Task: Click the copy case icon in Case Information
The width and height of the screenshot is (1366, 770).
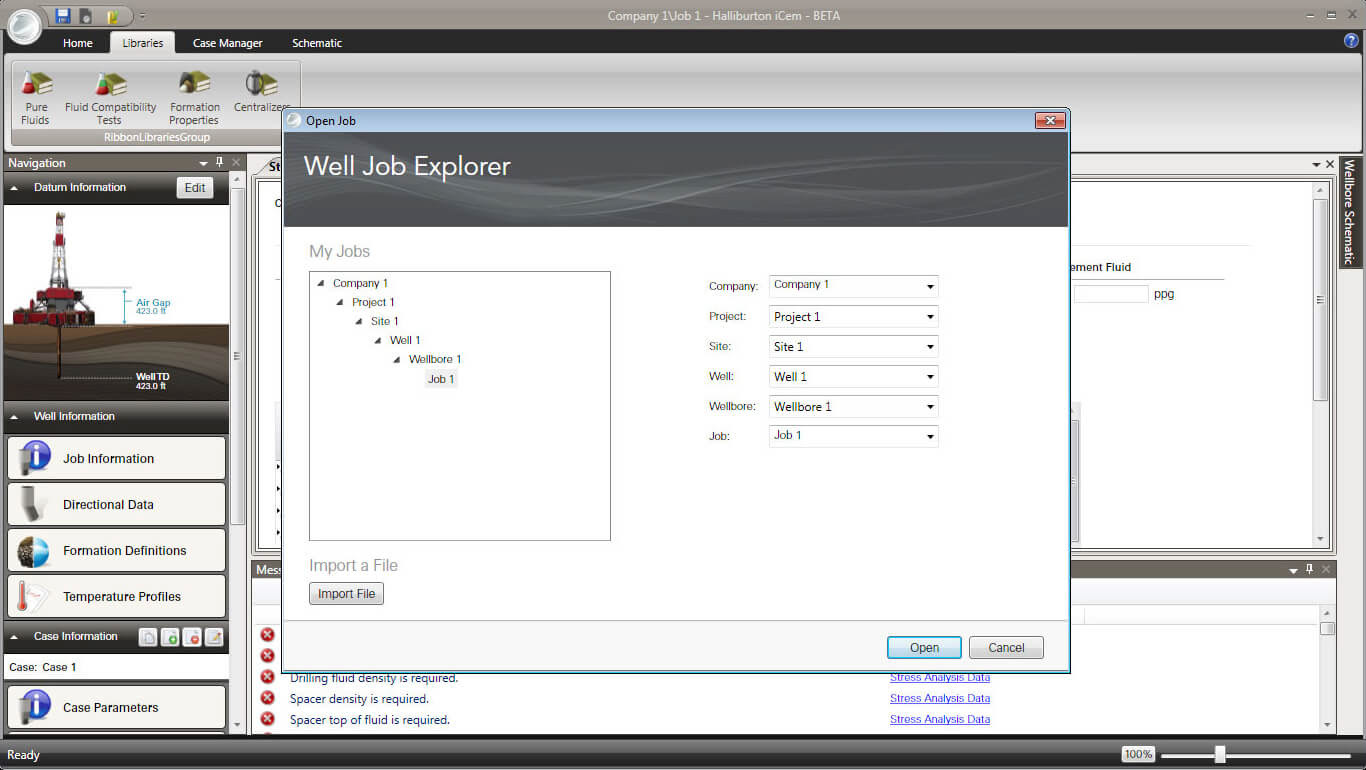Action: coord(148,637)
